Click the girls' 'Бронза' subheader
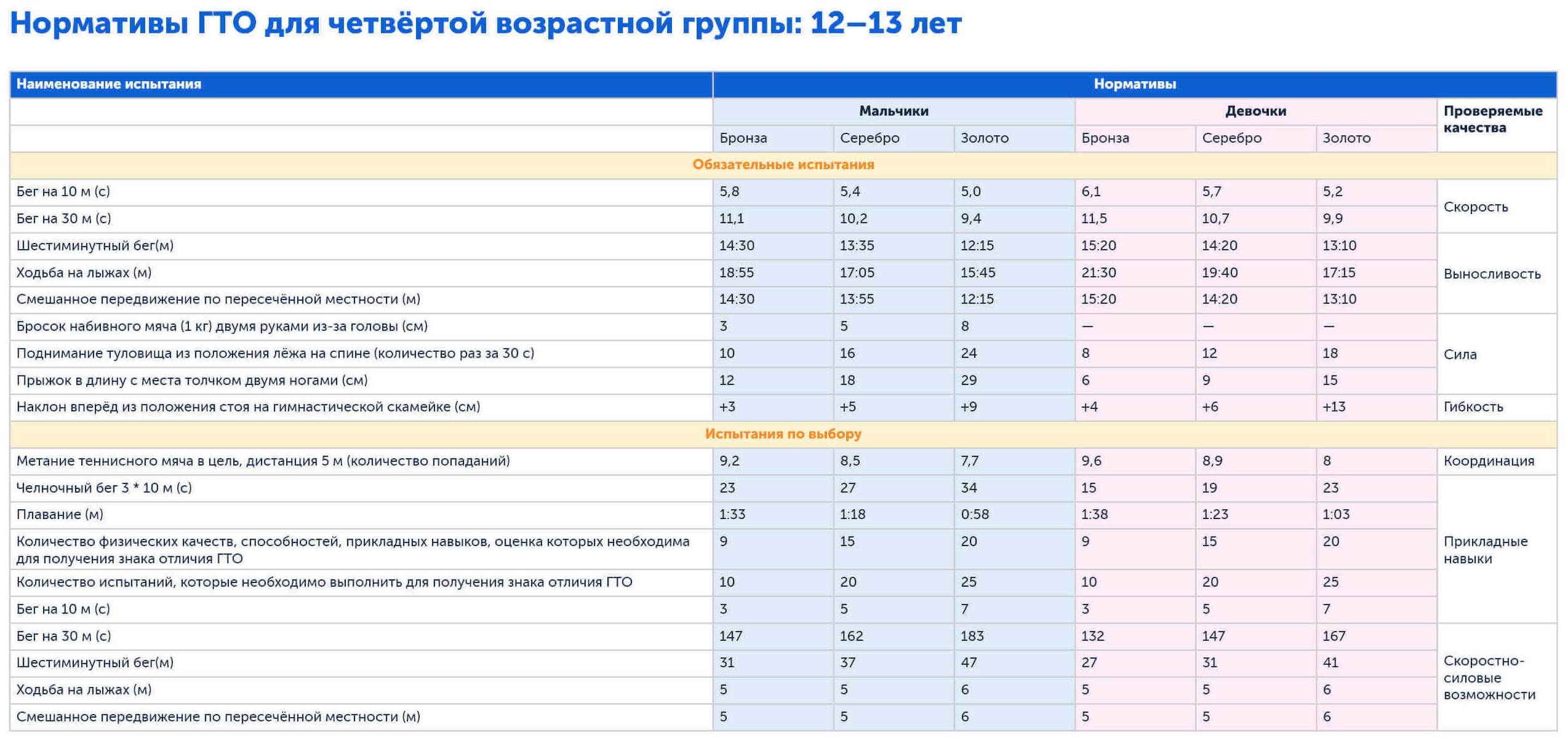This screenshot has width=1568, height=738. (x=1105, y=138)
